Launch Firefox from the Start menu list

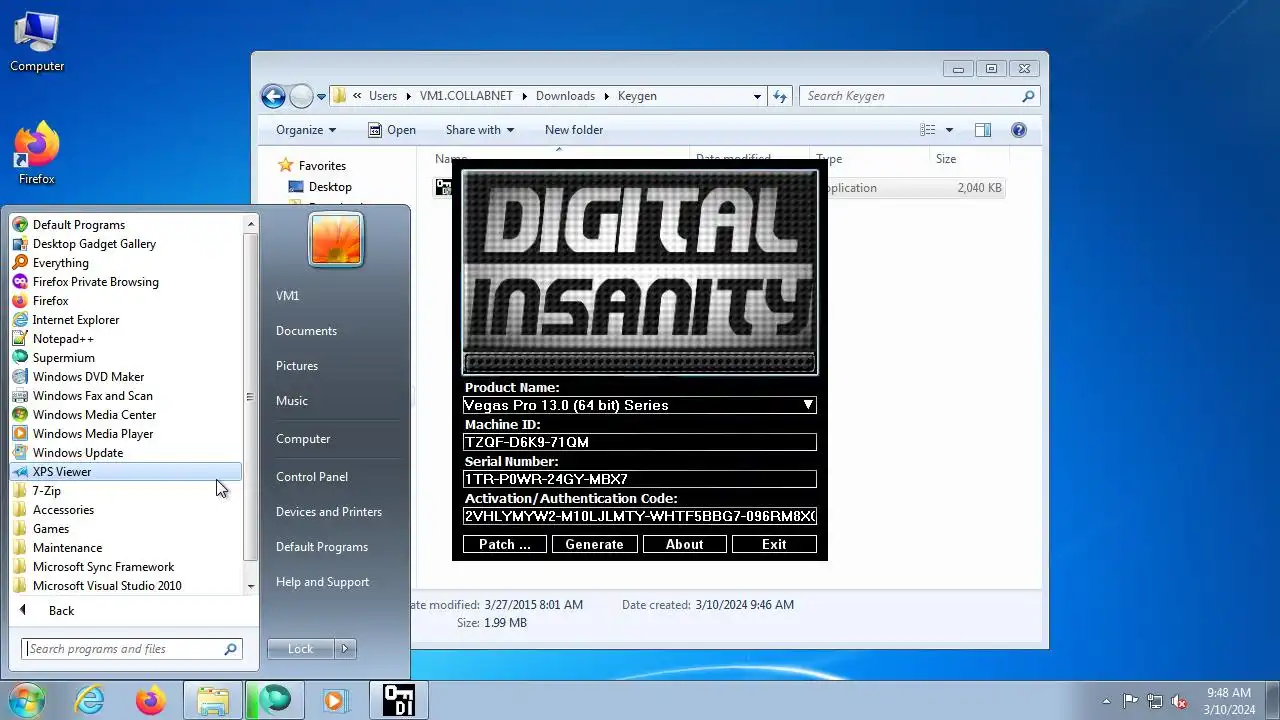point(126,301)
